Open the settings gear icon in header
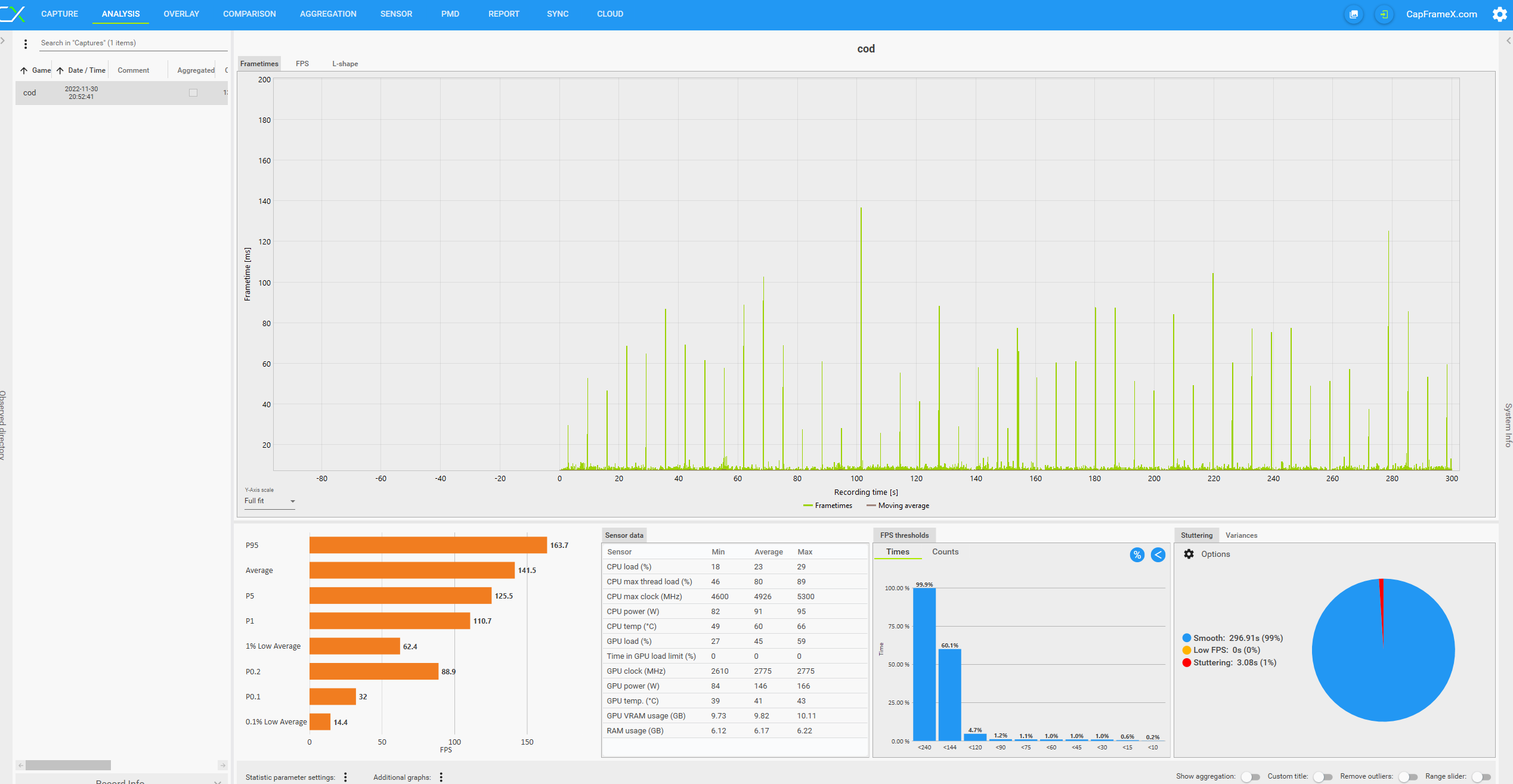 click(x=1499, y=14)
